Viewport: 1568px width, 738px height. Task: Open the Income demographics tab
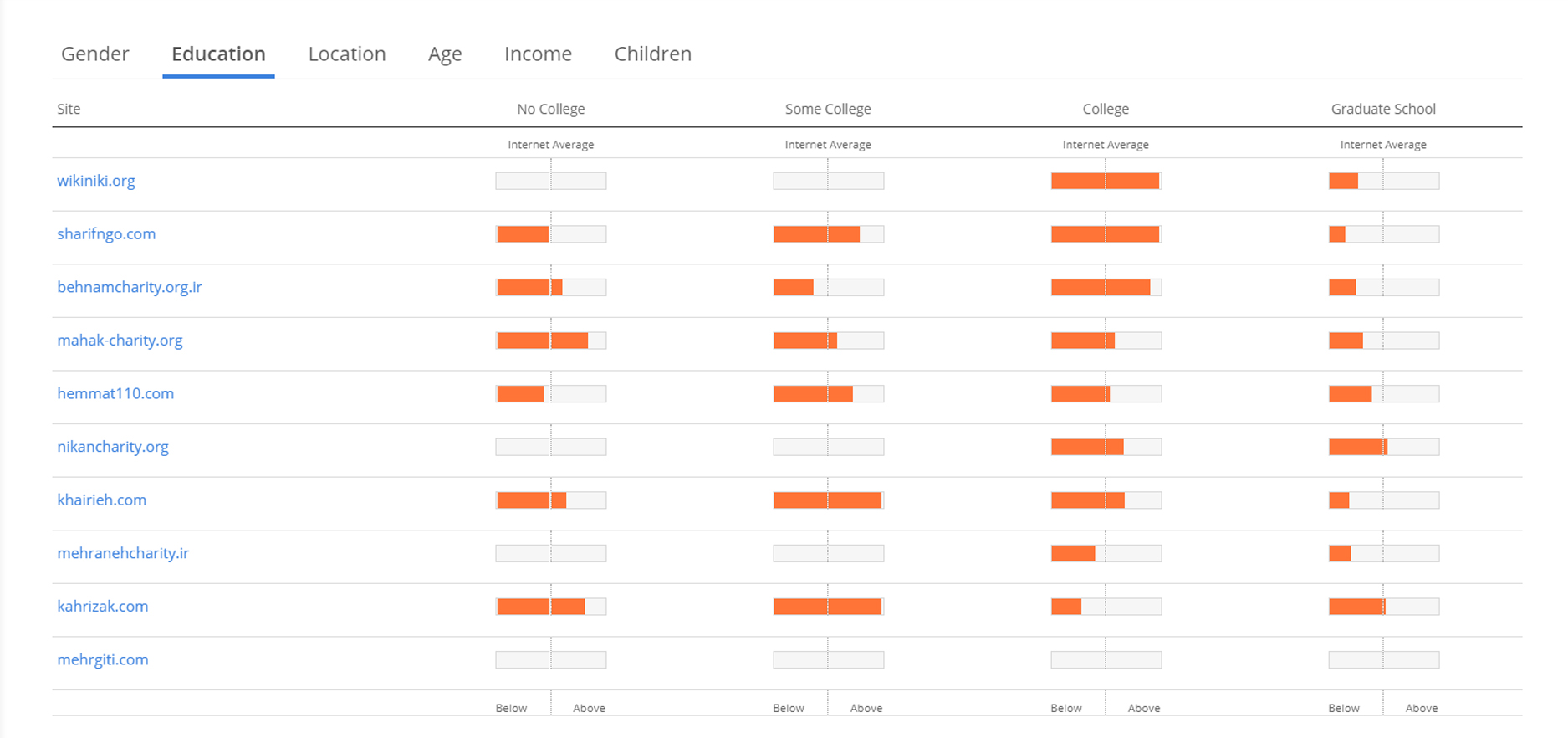tap(538, 54)
